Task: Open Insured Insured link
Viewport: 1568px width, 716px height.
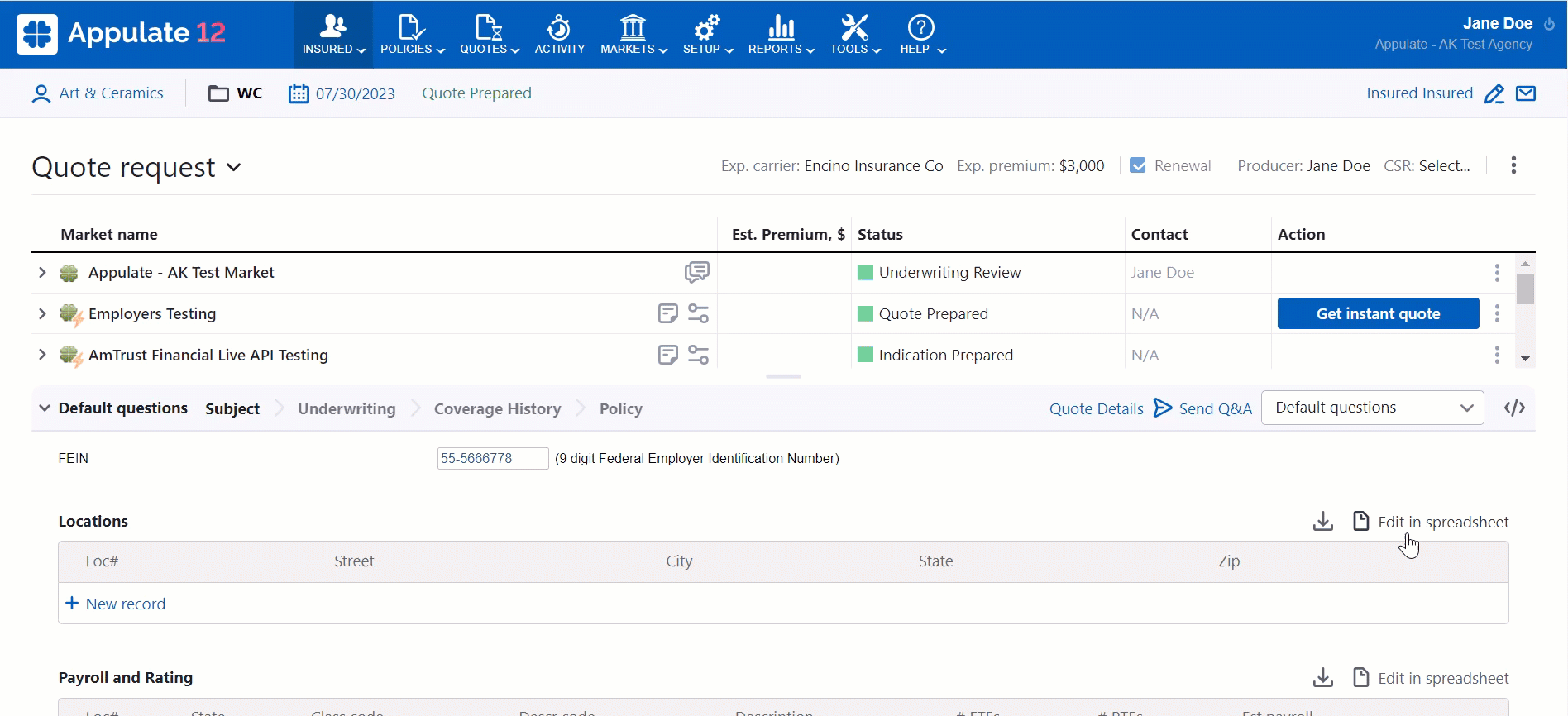Action: (x=1419, y=93)
